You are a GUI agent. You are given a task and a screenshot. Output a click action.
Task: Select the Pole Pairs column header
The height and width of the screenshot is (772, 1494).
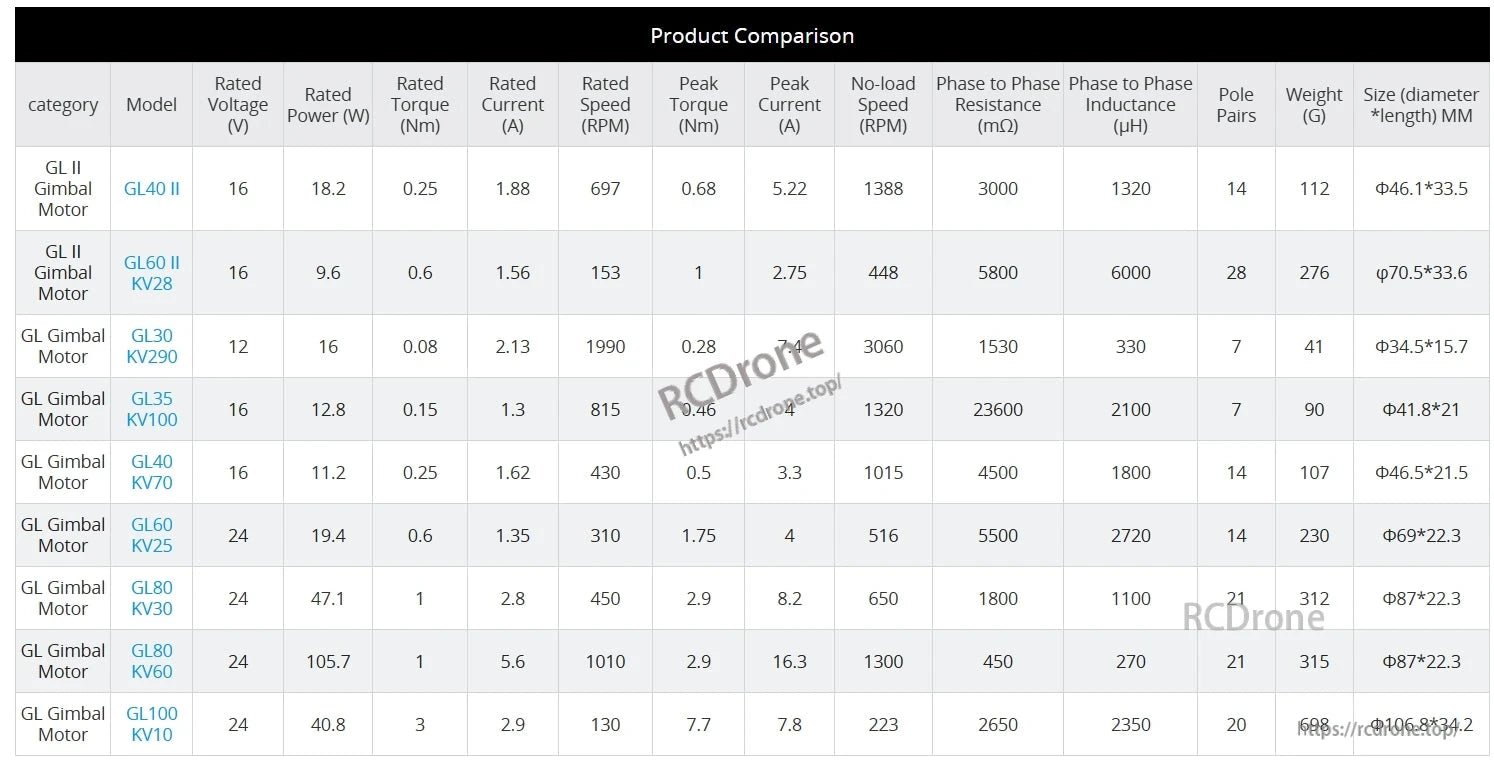1236,105
